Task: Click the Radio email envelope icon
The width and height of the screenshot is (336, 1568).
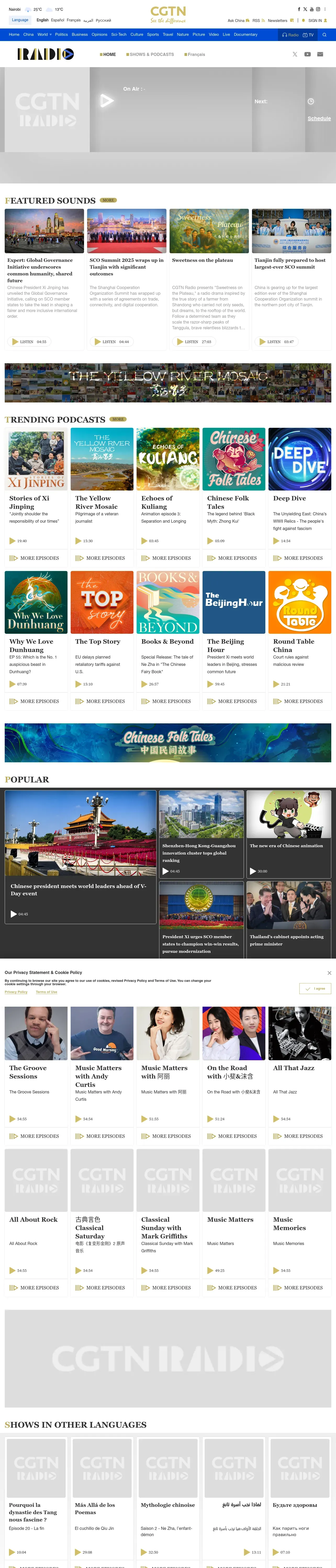Action: click(x=320, y=54)
